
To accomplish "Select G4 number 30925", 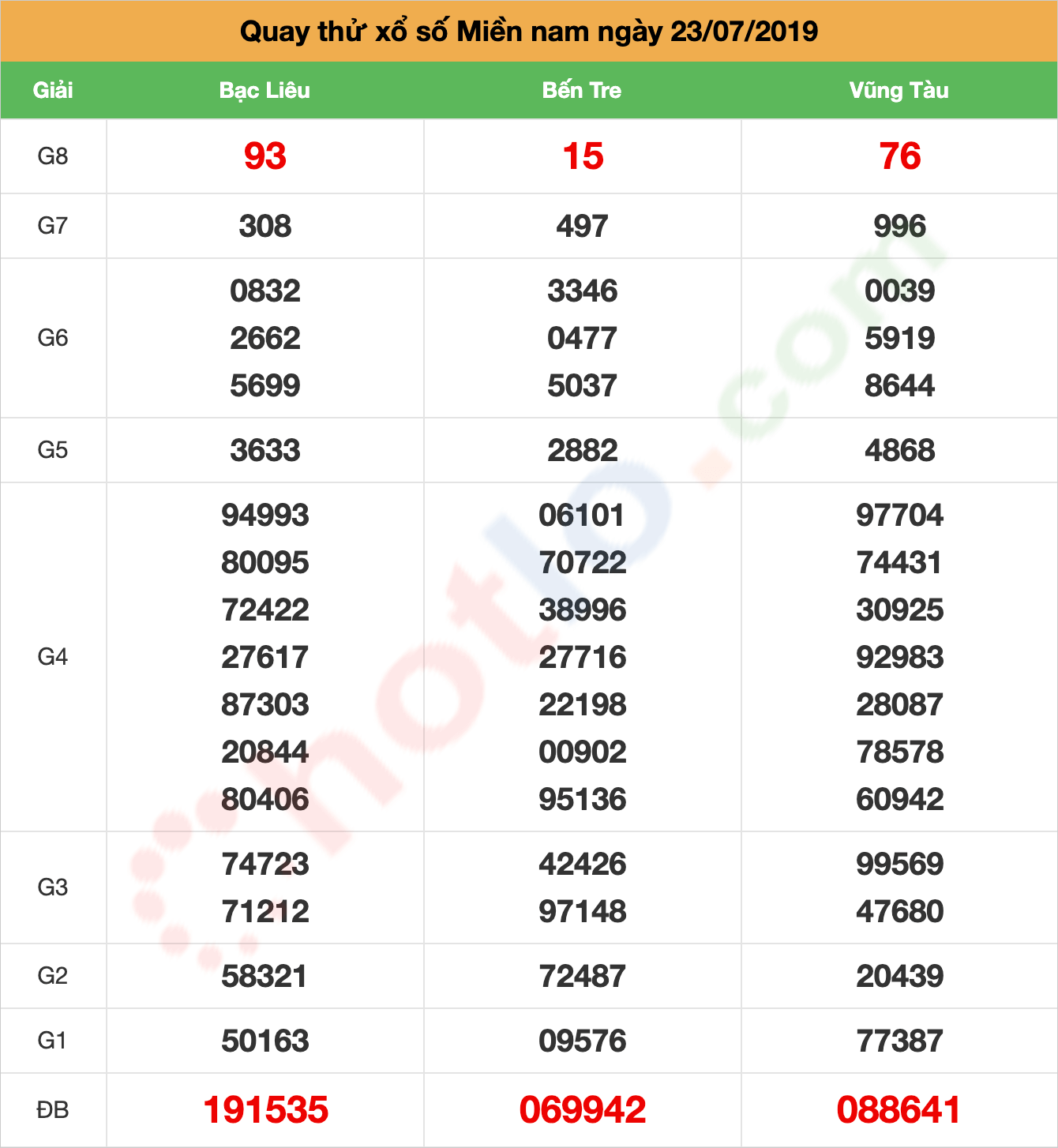I will (x=900, y=610).
